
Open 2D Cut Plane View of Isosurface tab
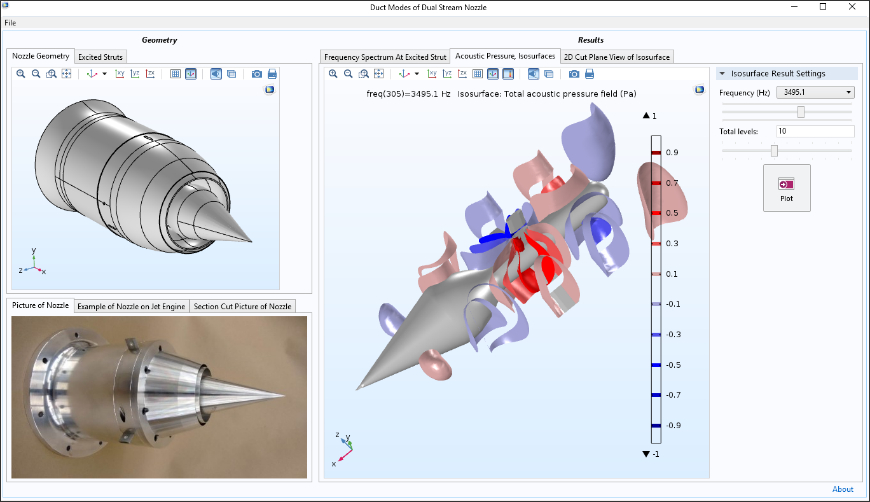click(617, 57)
